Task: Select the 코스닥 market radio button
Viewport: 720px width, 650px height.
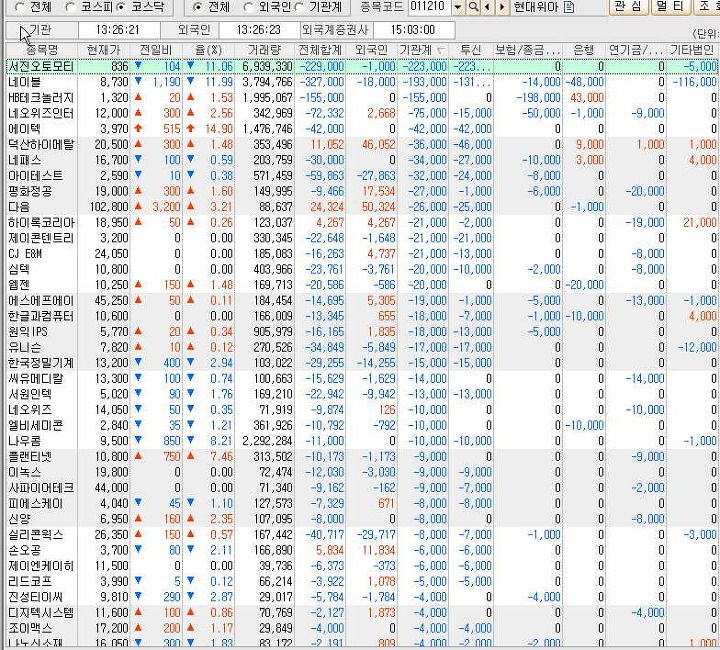Action: [121, 7]
